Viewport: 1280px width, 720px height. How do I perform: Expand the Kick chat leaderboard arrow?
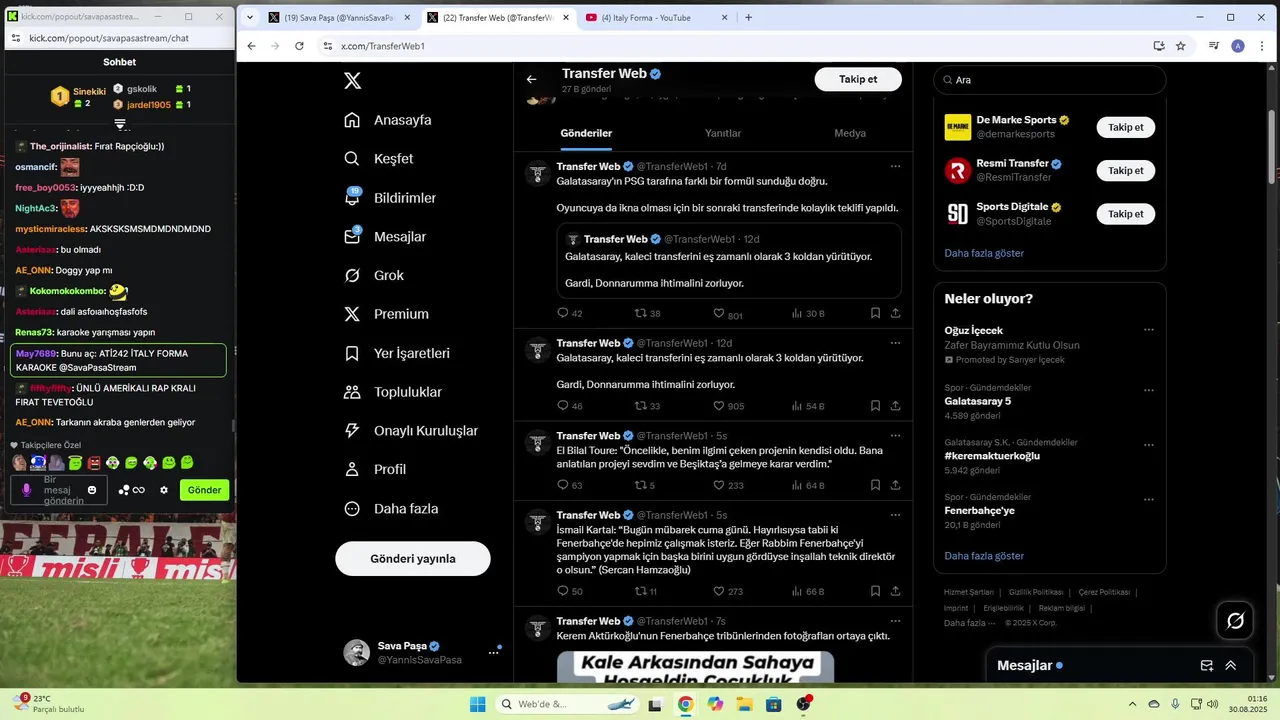pos(119,124)
